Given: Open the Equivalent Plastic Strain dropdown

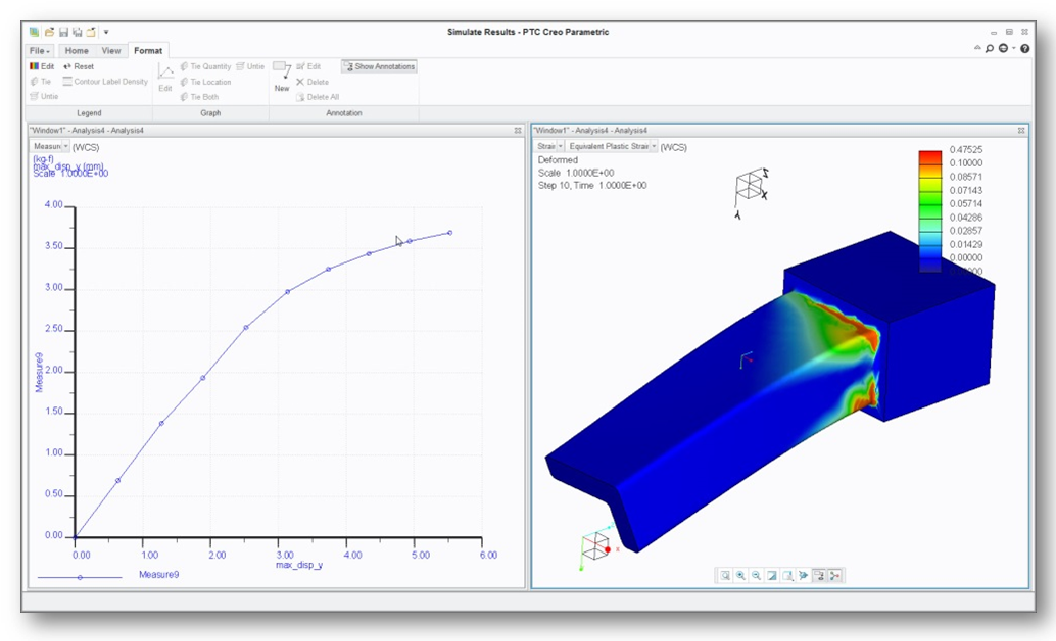Looking at the screenshot, I should click(x=613, y=146).
